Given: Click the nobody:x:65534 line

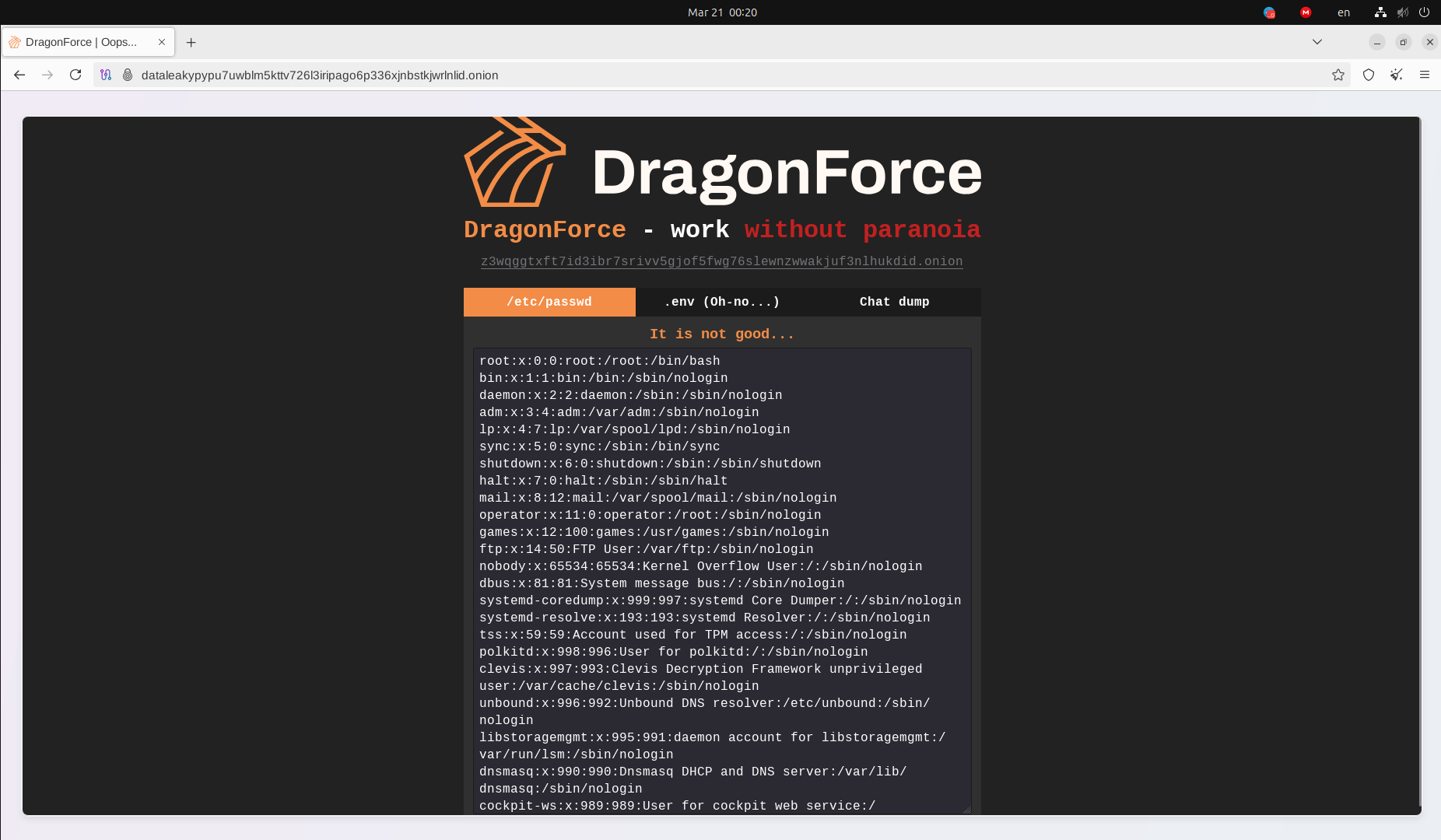Looking at the screenshot, I should (x=701, y=566).
